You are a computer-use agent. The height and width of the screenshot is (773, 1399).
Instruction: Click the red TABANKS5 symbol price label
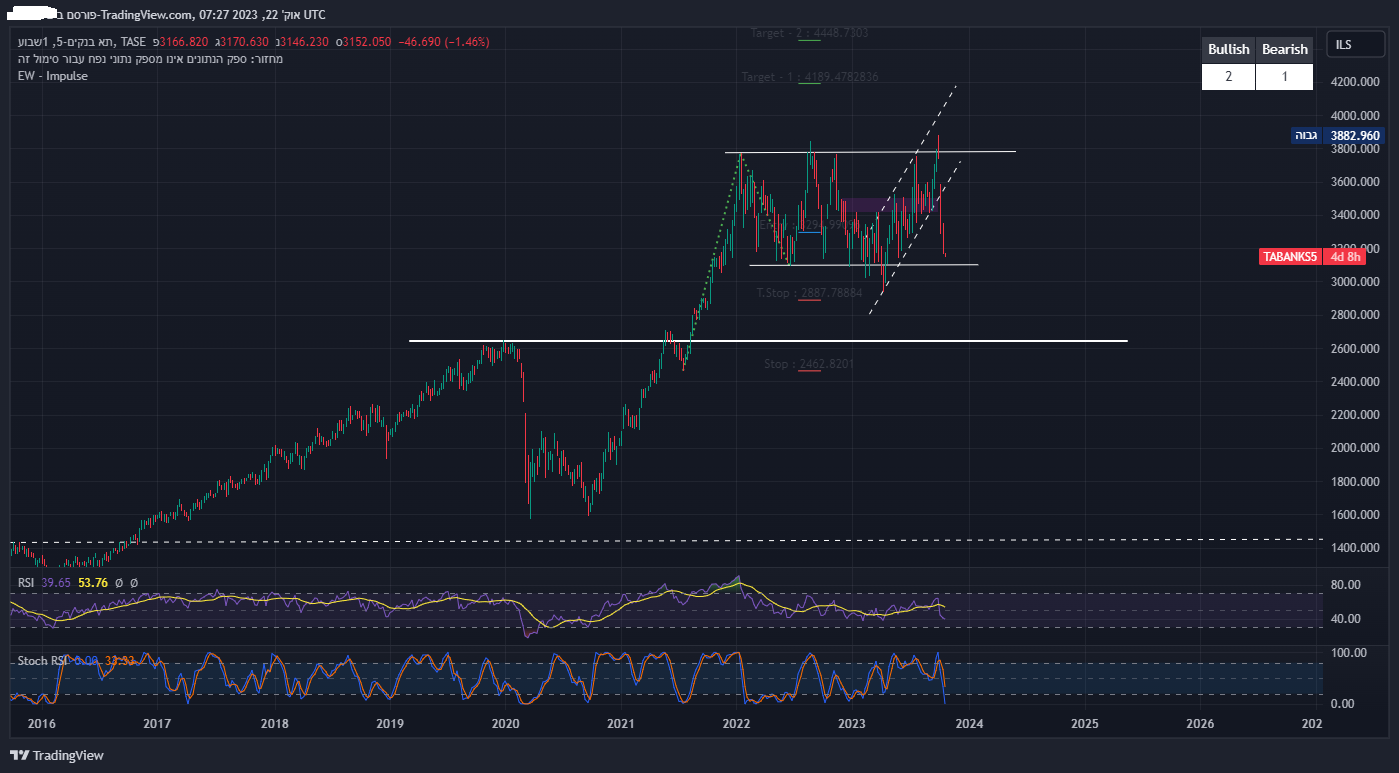pos(1291,257)
